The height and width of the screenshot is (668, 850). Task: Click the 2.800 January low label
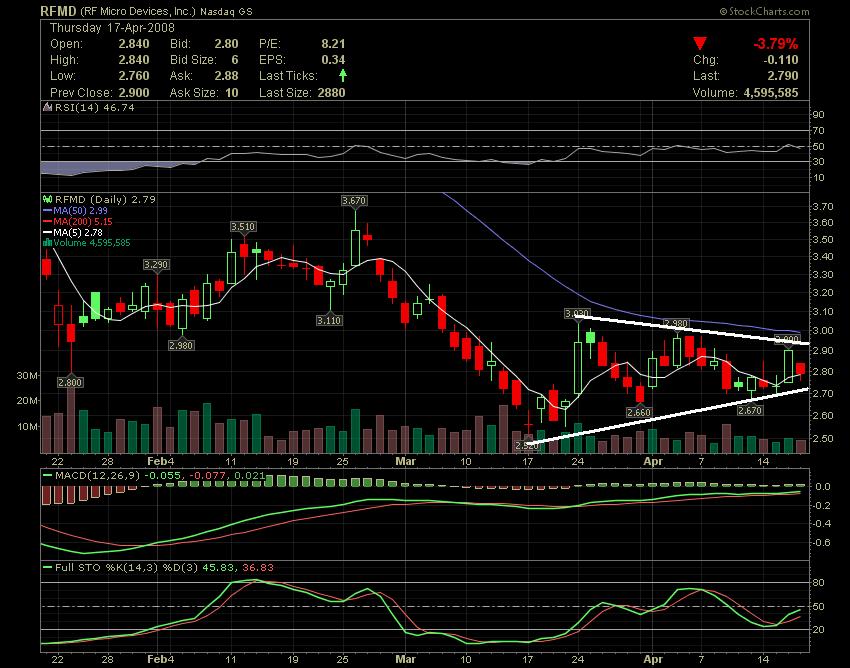pyautogui.click(x=70, y=382)
